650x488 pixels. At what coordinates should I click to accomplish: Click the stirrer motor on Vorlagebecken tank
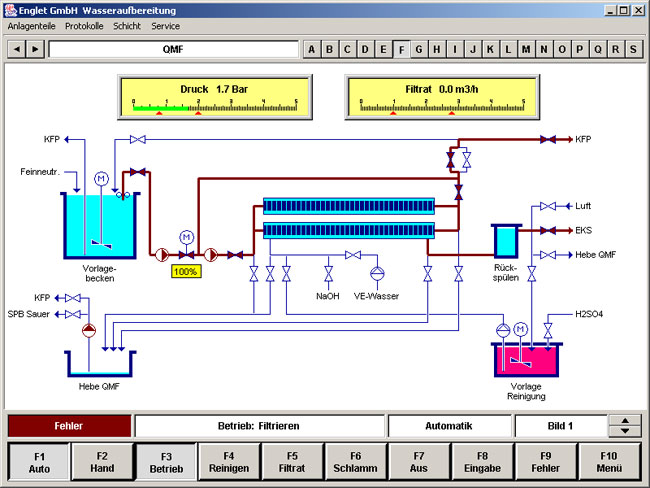pyautogui.click(x=100, y=178)
